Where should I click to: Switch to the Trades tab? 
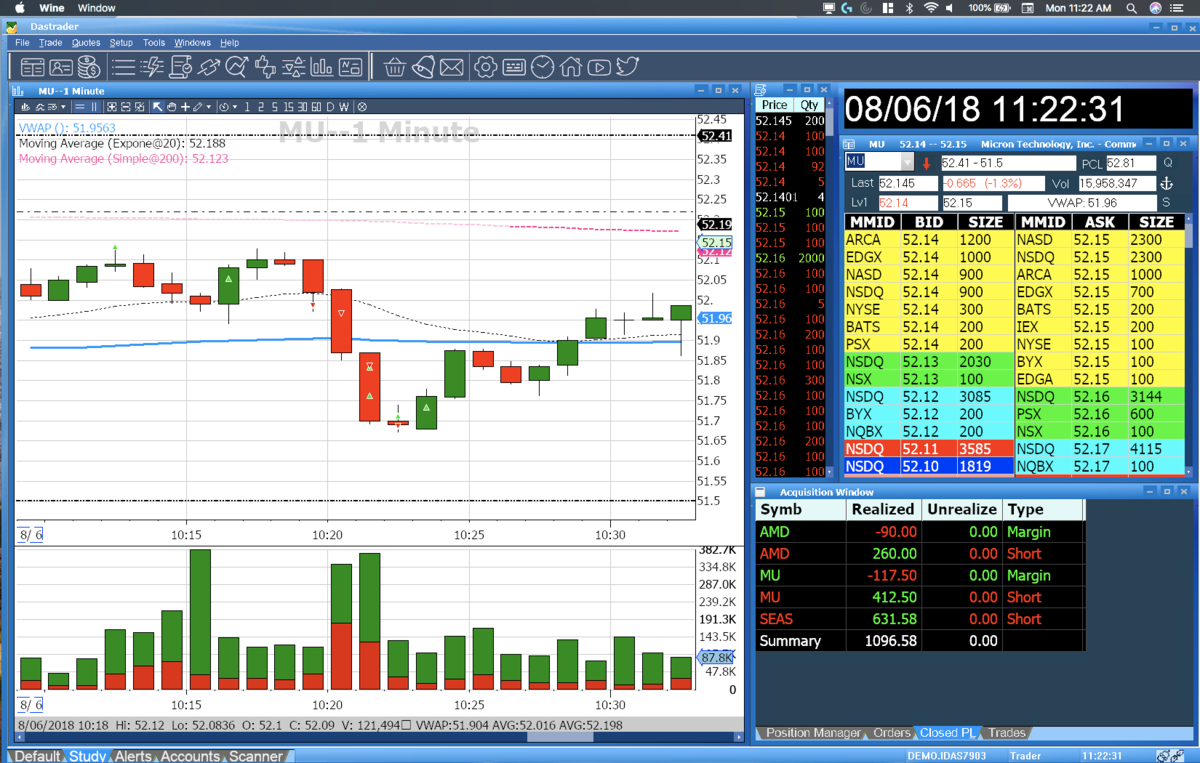(1007, 733)
